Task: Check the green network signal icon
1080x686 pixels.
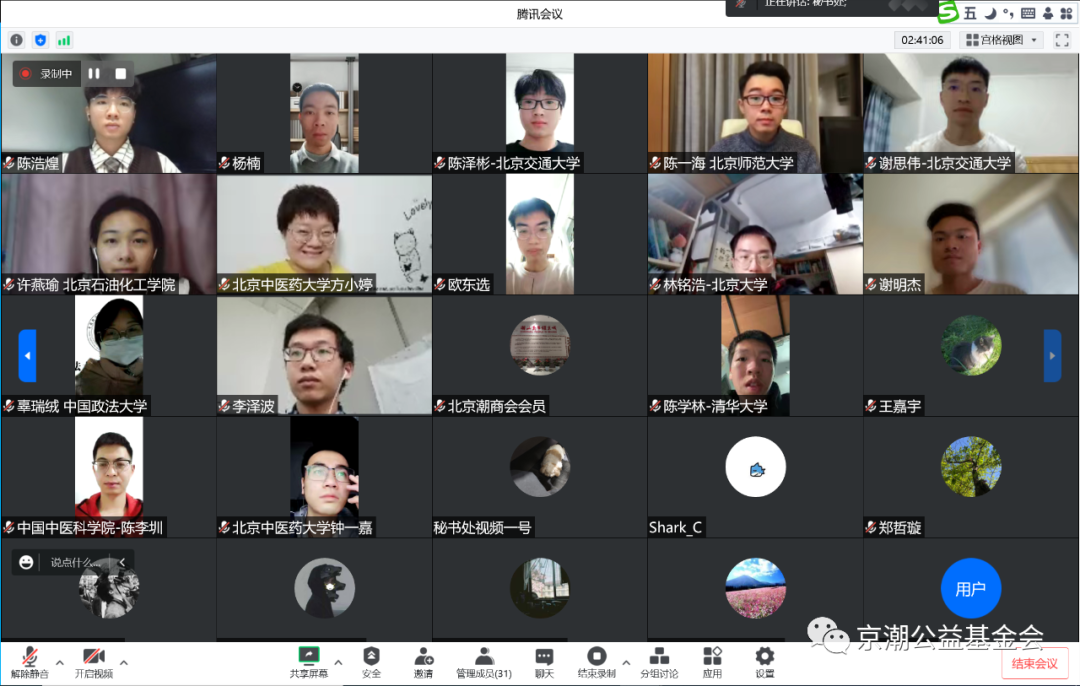Action: click(x=64, y=40)
